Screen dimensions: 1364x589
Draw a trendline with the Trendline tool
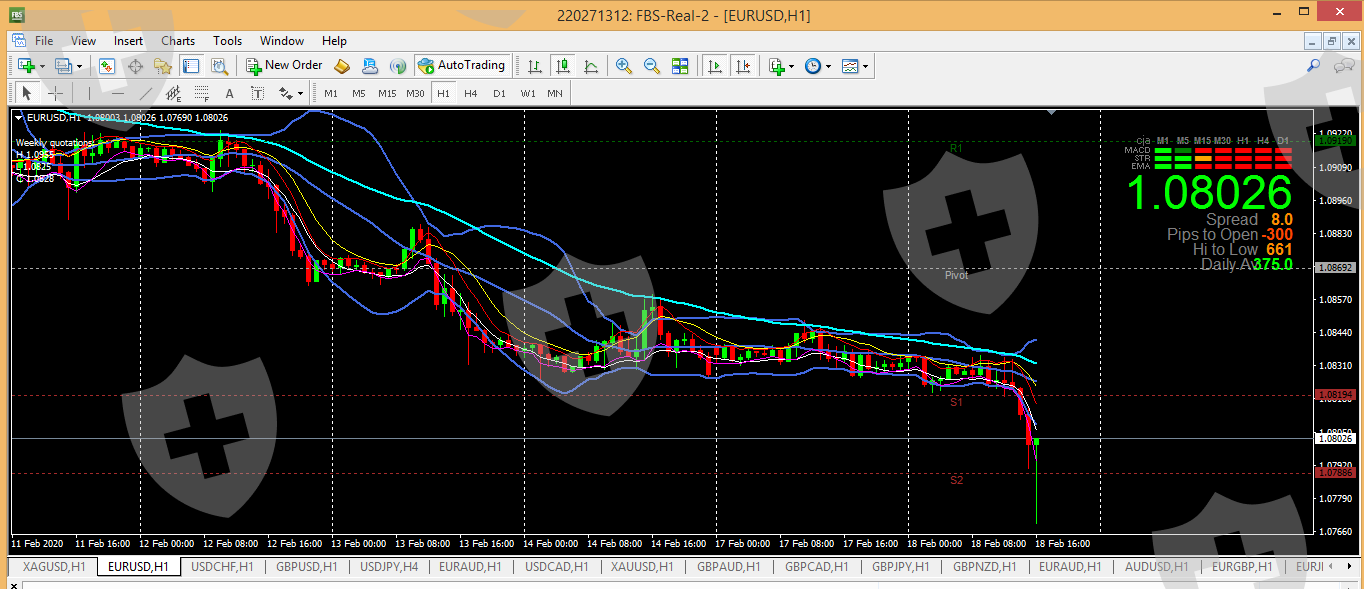click(x=146, y=93)
